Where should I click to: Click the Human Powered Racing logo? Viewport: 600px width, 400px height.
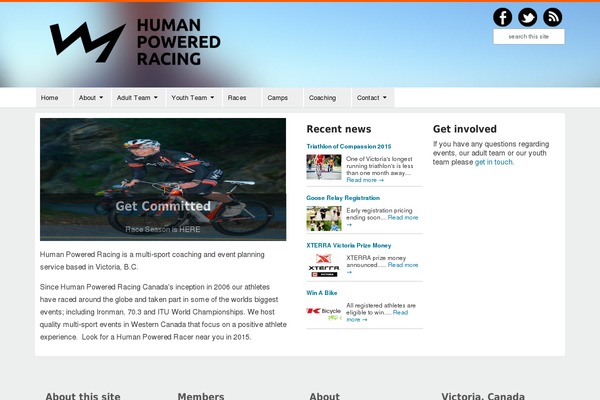[135, 42]
